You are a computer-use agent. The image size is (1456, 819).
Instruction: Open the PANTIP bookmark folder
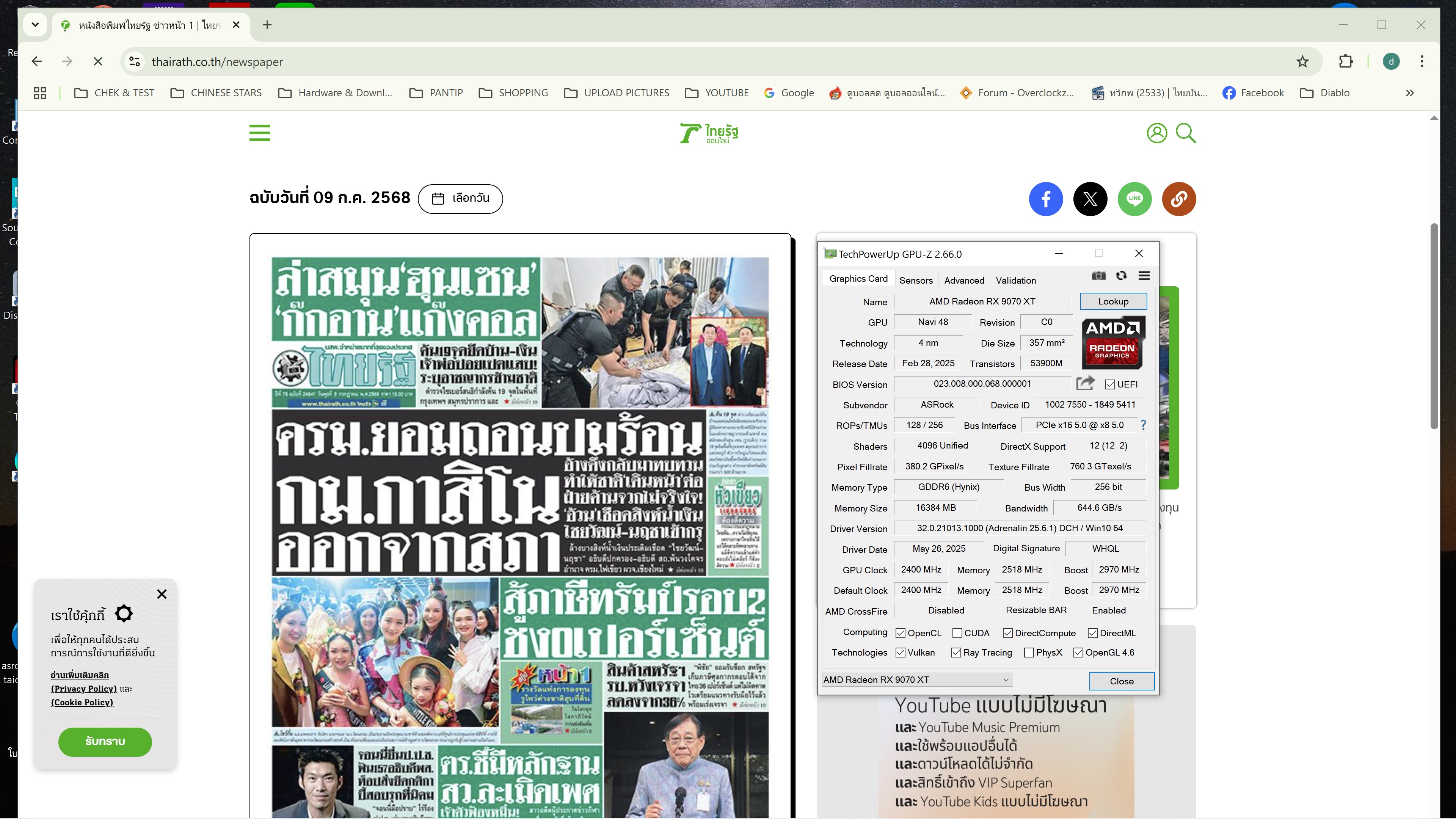tap(436, 93)
